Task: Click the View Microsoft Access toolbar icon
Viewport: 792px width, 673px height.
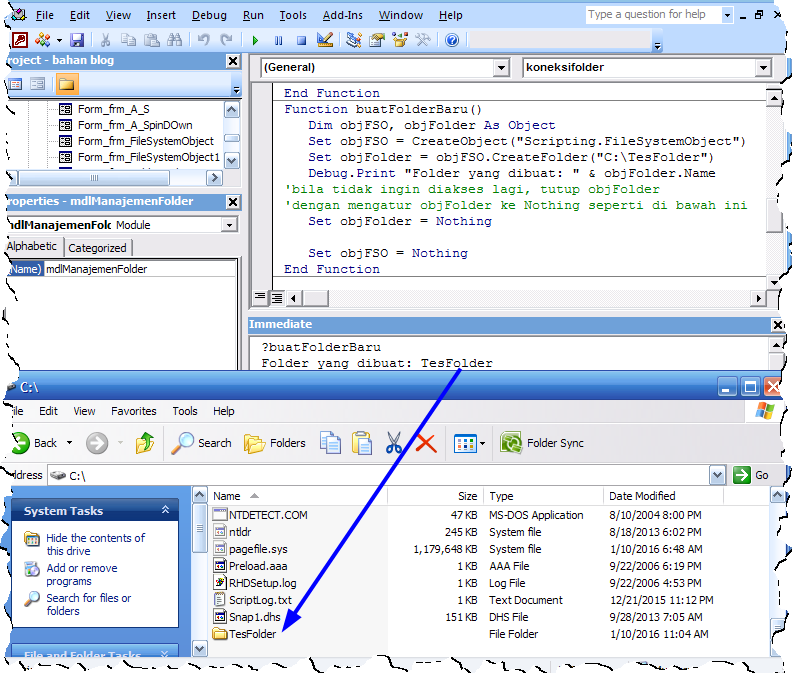Action: tap(19, 40)
